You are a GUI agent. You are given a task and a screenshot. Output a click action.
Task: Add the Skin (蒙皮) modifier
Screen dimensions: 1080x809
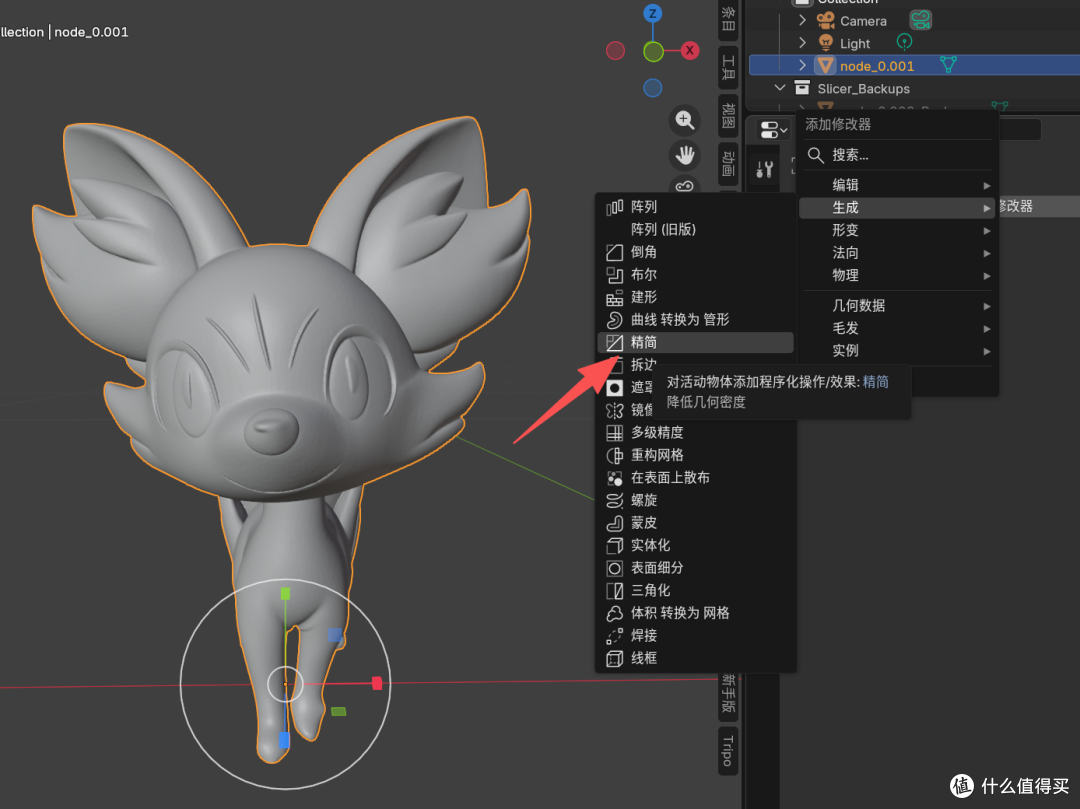(696, 523)
